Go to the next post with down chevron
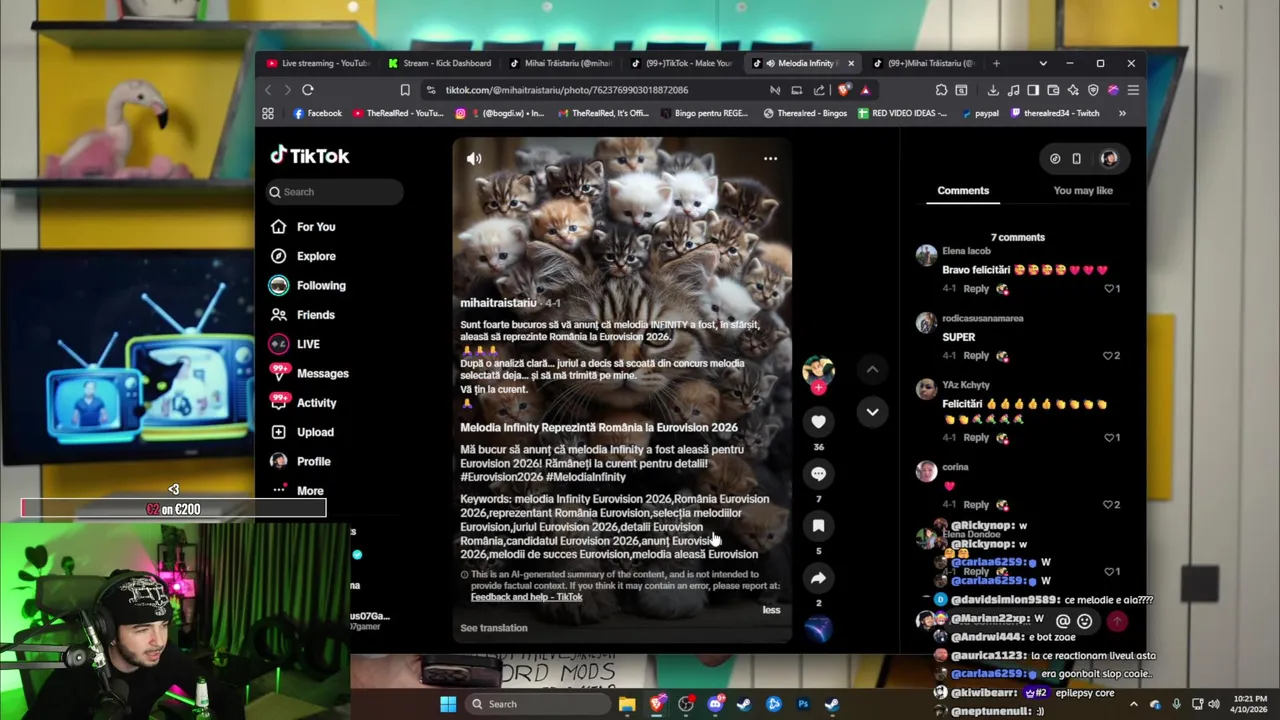This screenshot has width=1280, height=720. point(872,412)
